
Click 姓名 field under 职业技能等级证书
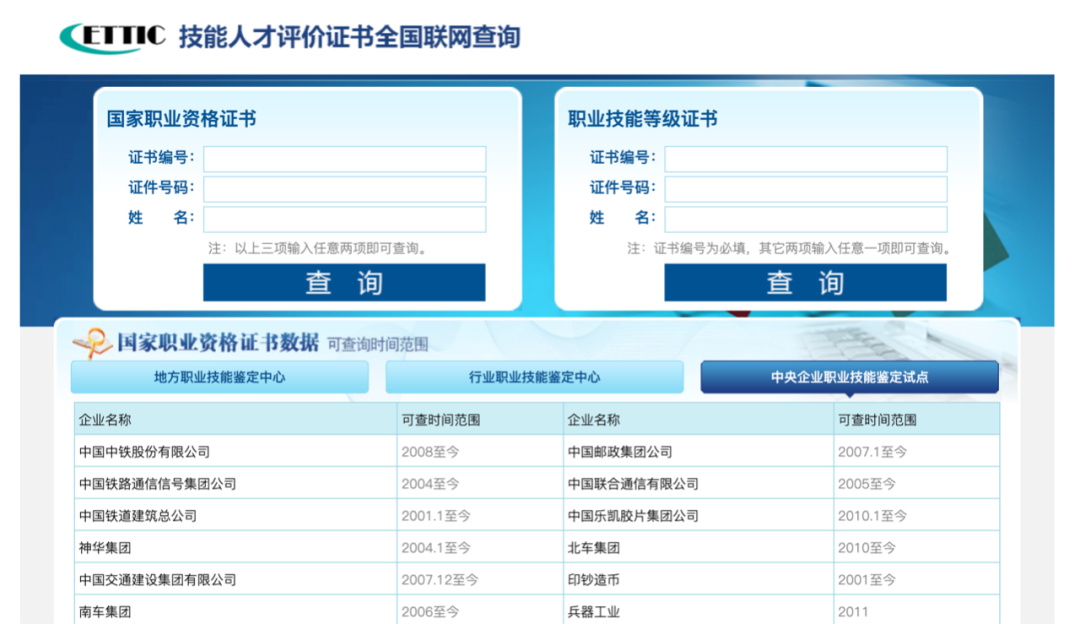806,219
